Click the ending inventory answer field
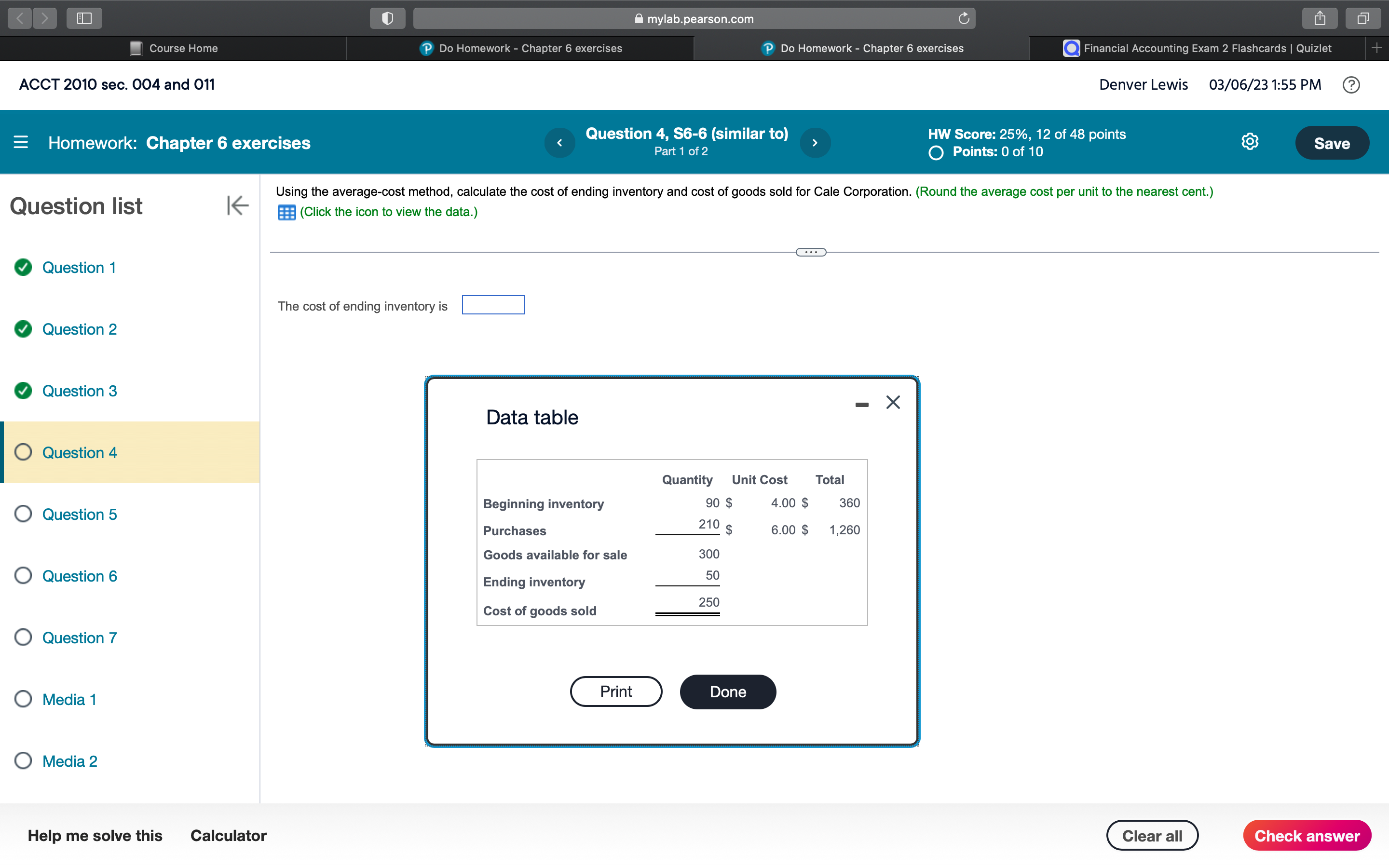 pos(492,304)
